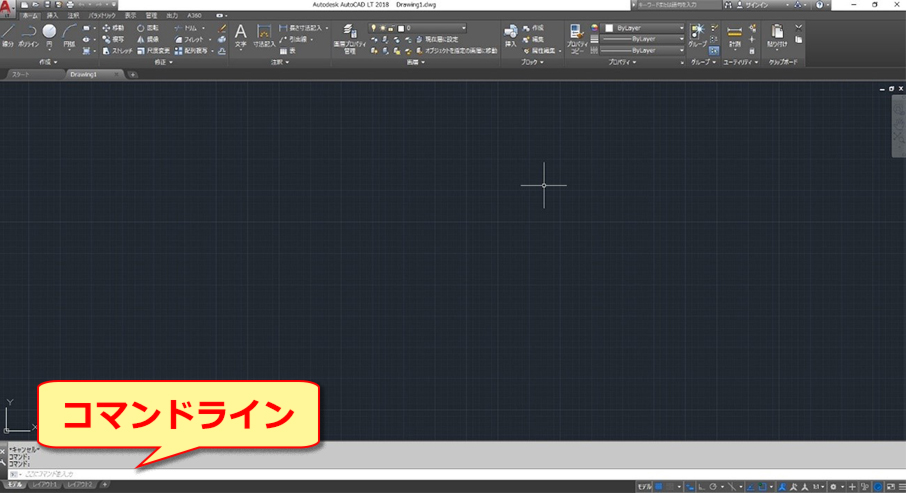Open the linetype ByLayer dropdown
Image resolution: width=906 pixels, height=493 pixels.
644,51
